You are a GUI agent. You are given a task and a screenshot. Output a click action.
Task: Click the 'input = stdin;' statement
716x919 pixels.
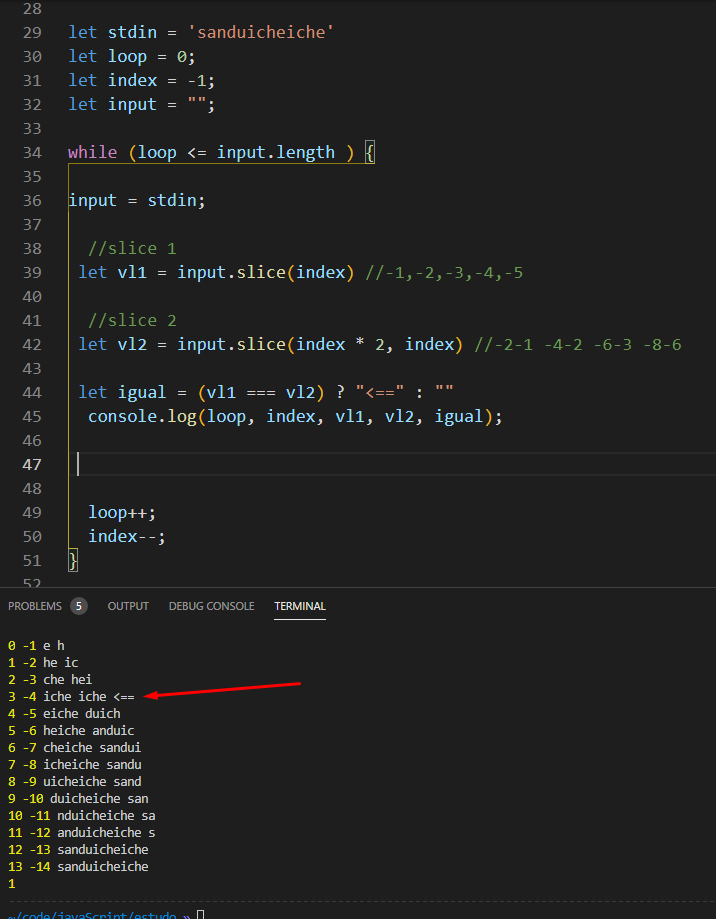(x=137, y=200)
